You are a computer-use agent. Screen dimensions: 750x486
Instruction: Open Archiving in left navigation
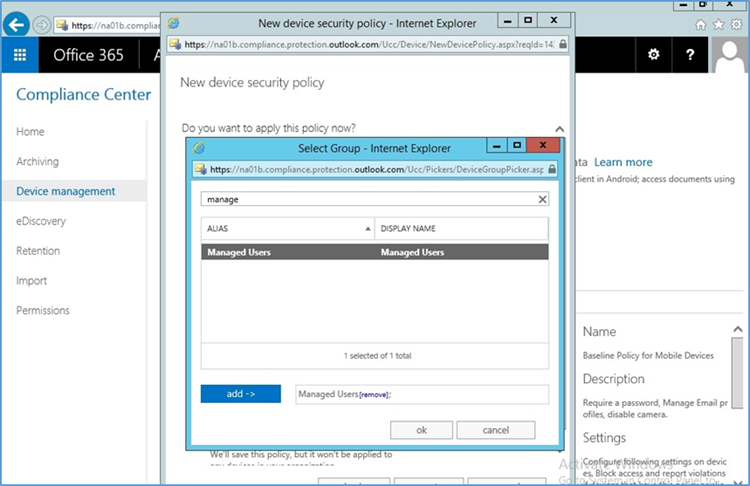pos(37,161)
